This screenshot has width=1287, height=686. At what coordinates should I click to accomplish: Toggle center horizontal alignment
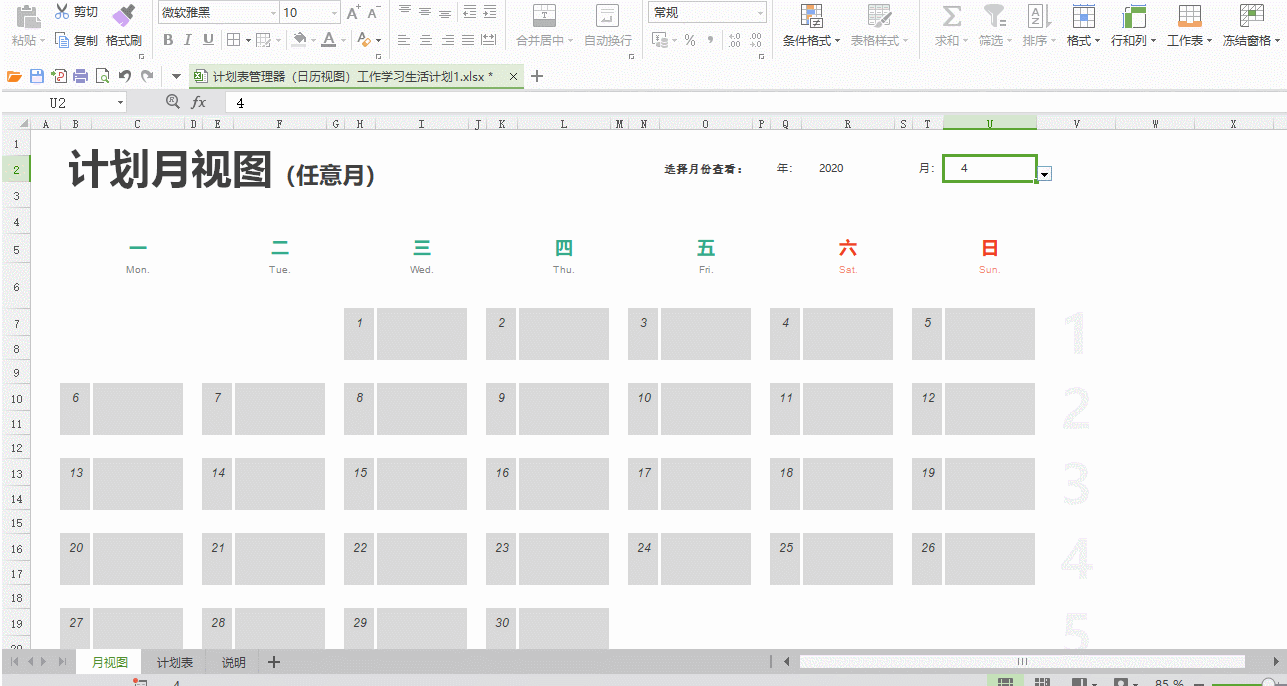click(426, 40)
